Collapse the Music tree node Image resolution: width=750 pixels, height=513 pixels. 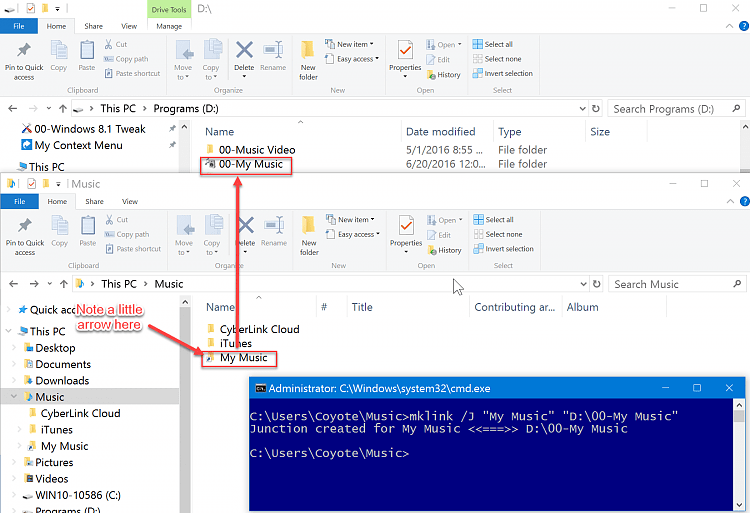[x=14, y=396]
